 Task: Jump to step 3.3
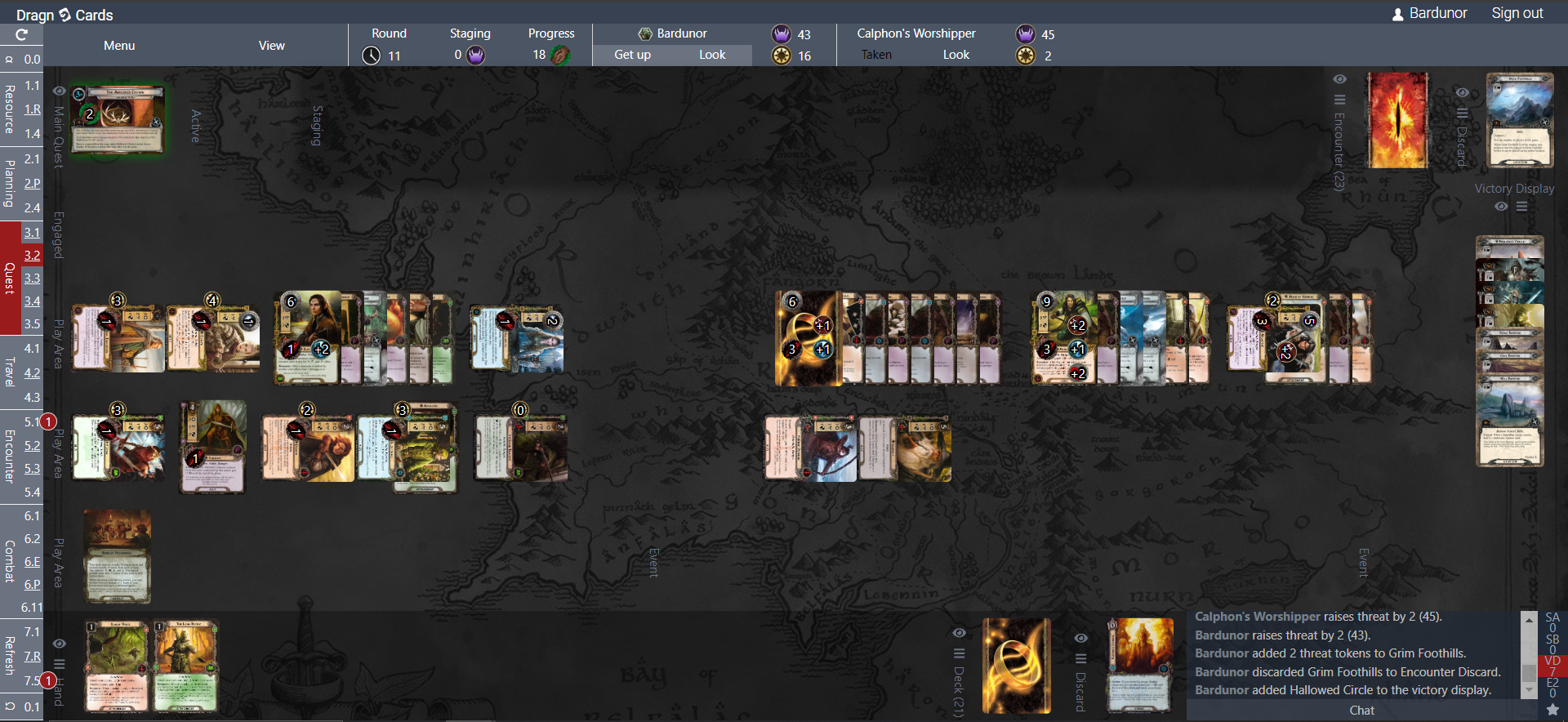click(x=32, y=279)
